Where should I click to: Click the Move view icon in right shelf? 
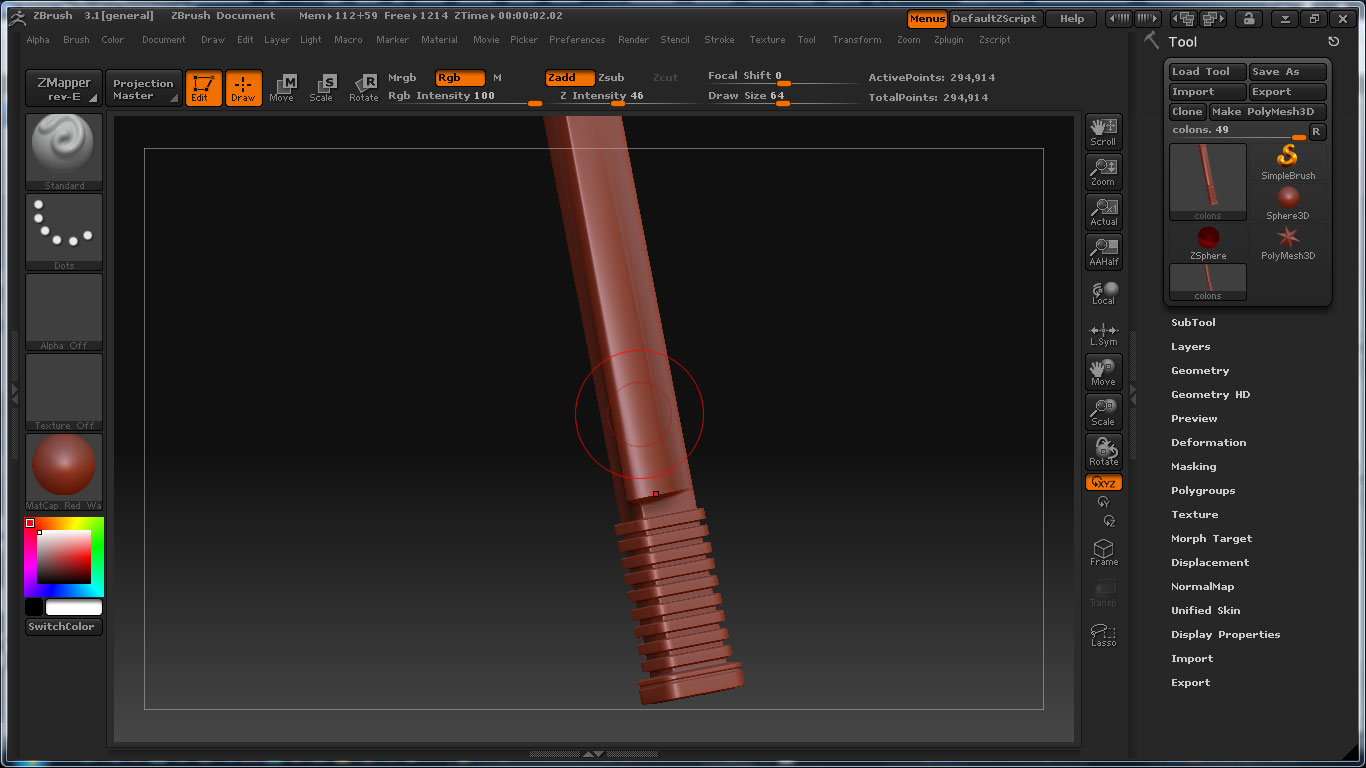coord(1103,372)
